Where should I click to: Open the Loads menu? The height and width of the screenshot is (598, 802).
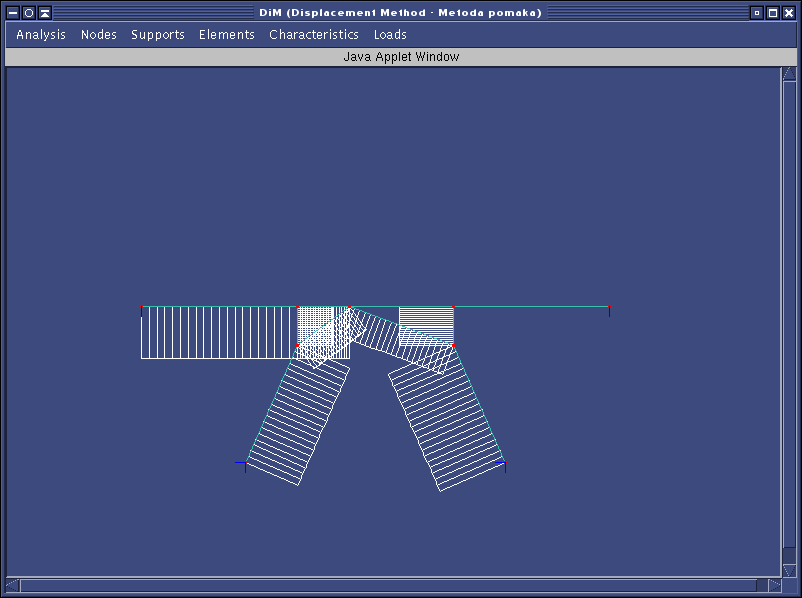(390, 35)
